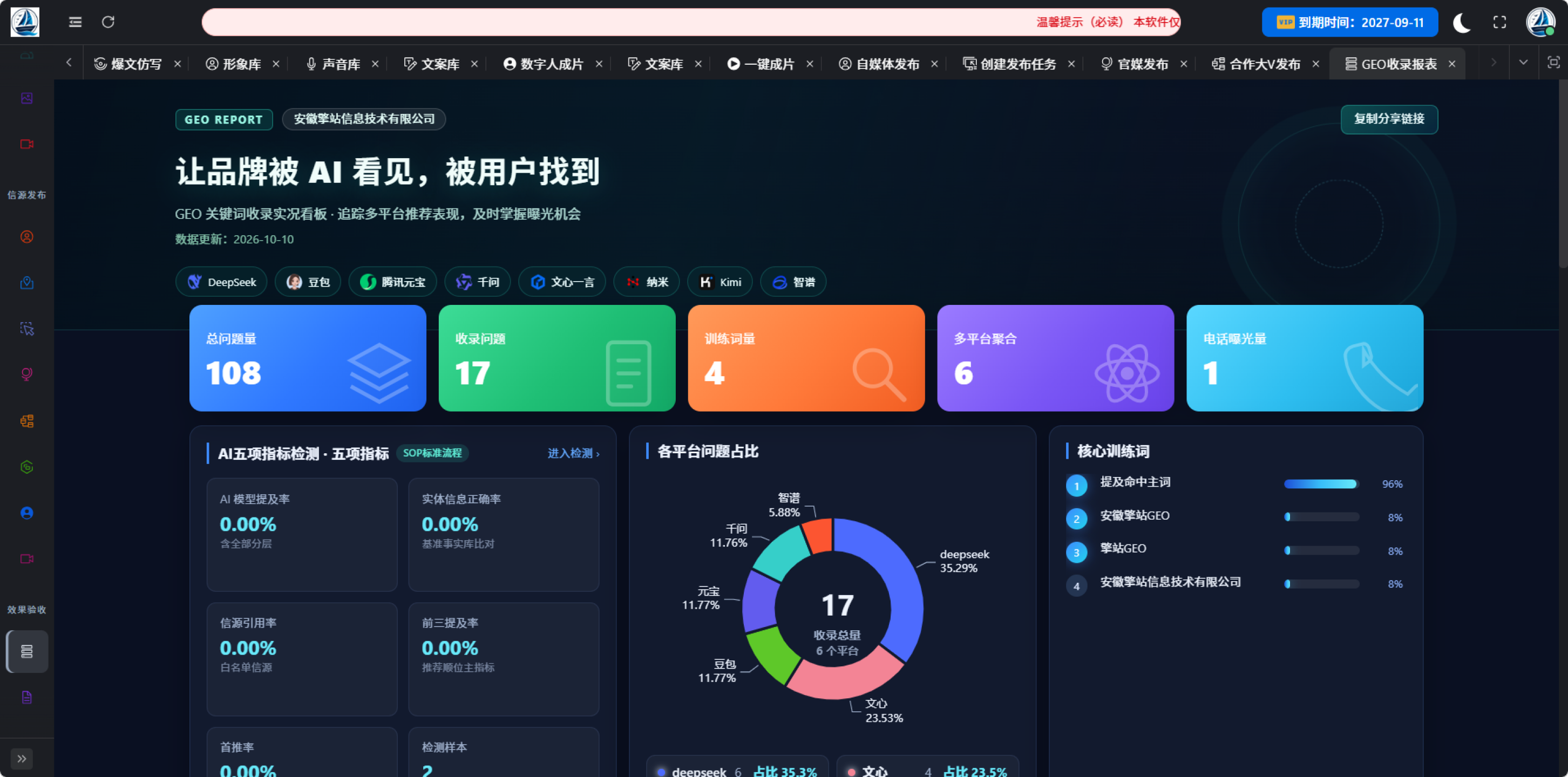
Task: Click the 训练词量 search-icon card
Action: (x=806, y=358)
